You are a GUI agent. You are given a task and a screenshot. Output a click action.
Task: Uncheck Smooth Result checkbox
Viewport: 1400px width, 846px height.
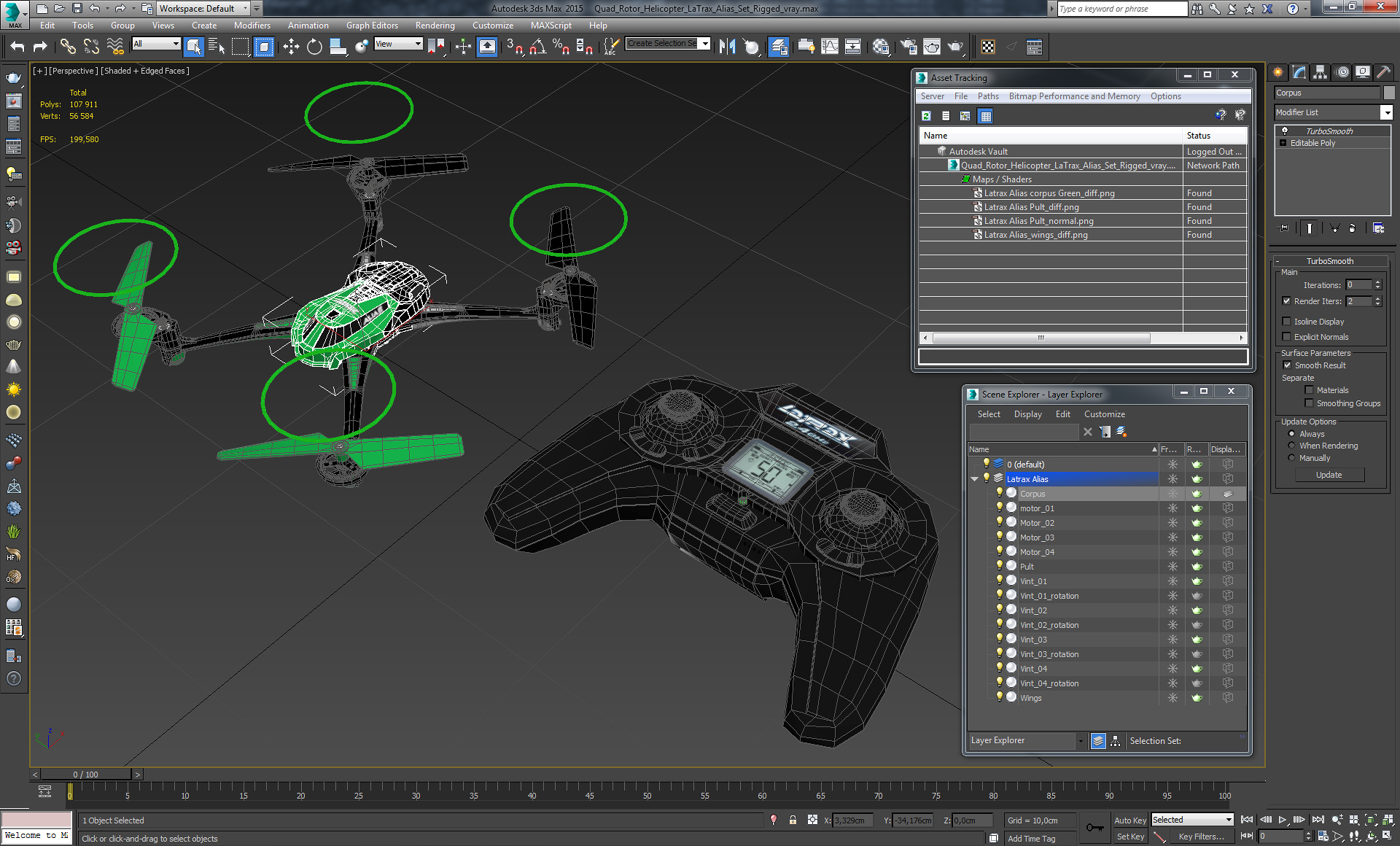(x=1287, y=365)
